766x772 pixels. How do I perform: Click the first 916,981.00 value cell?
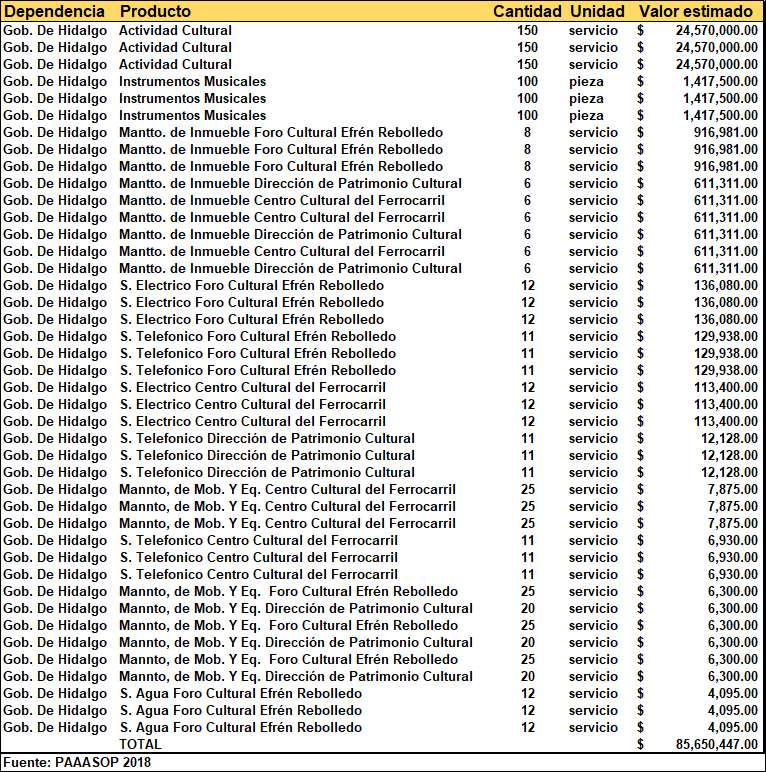pyautogui.click(x=726, y=132)
